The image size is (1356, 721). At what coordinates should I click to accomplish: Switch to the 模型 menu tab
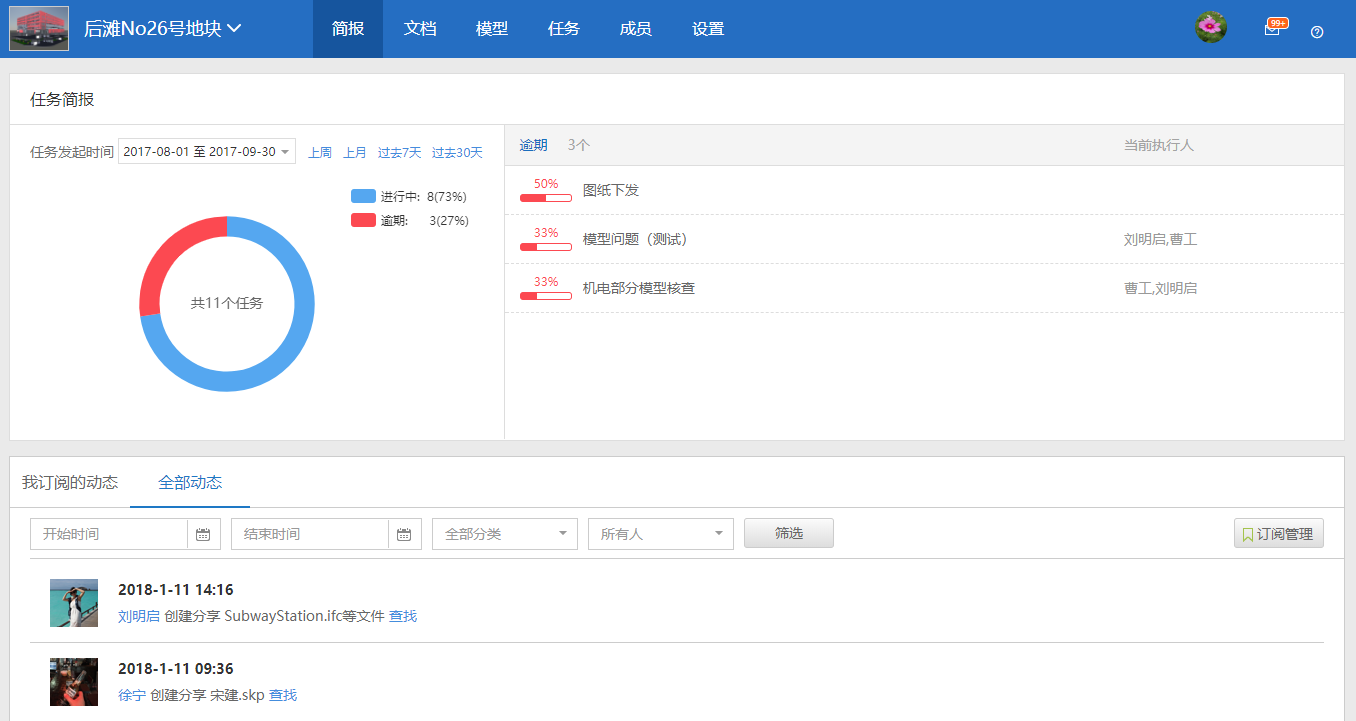pyautogui.click(x=492, y=29)
